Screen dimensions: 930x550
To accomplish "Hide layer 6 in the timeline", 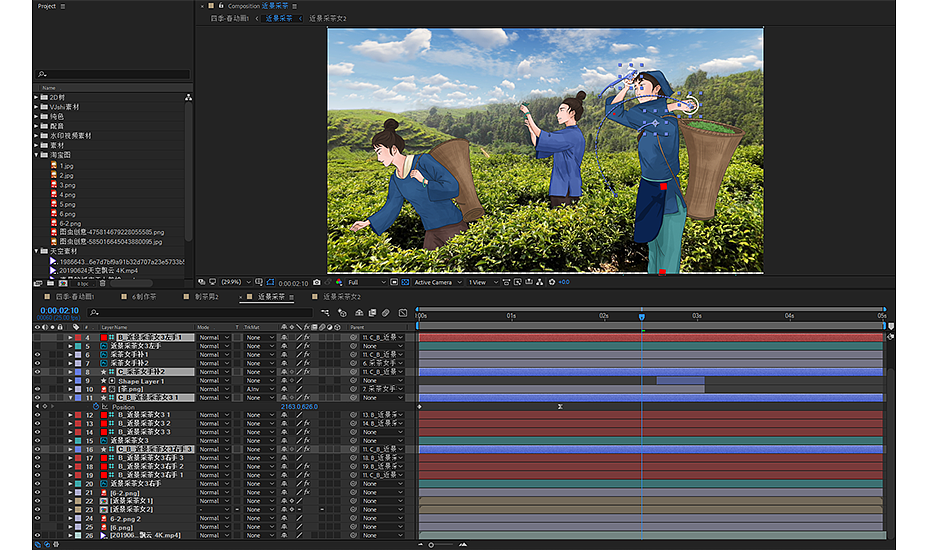I will 37,354.
